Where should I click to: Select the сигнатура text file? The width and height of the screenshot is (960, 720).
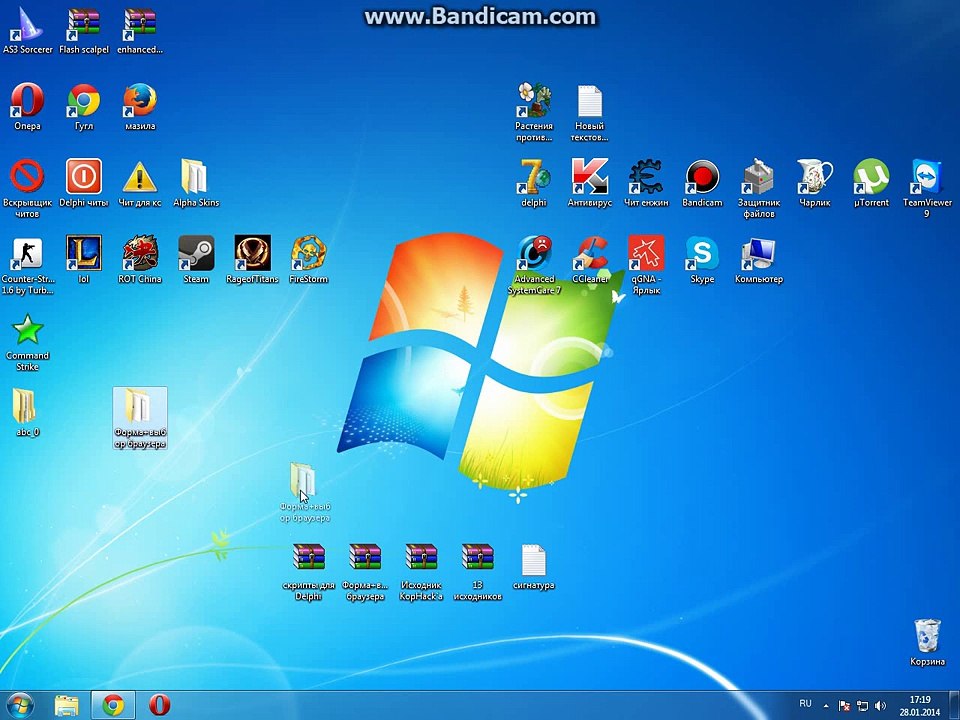(534, 565)
